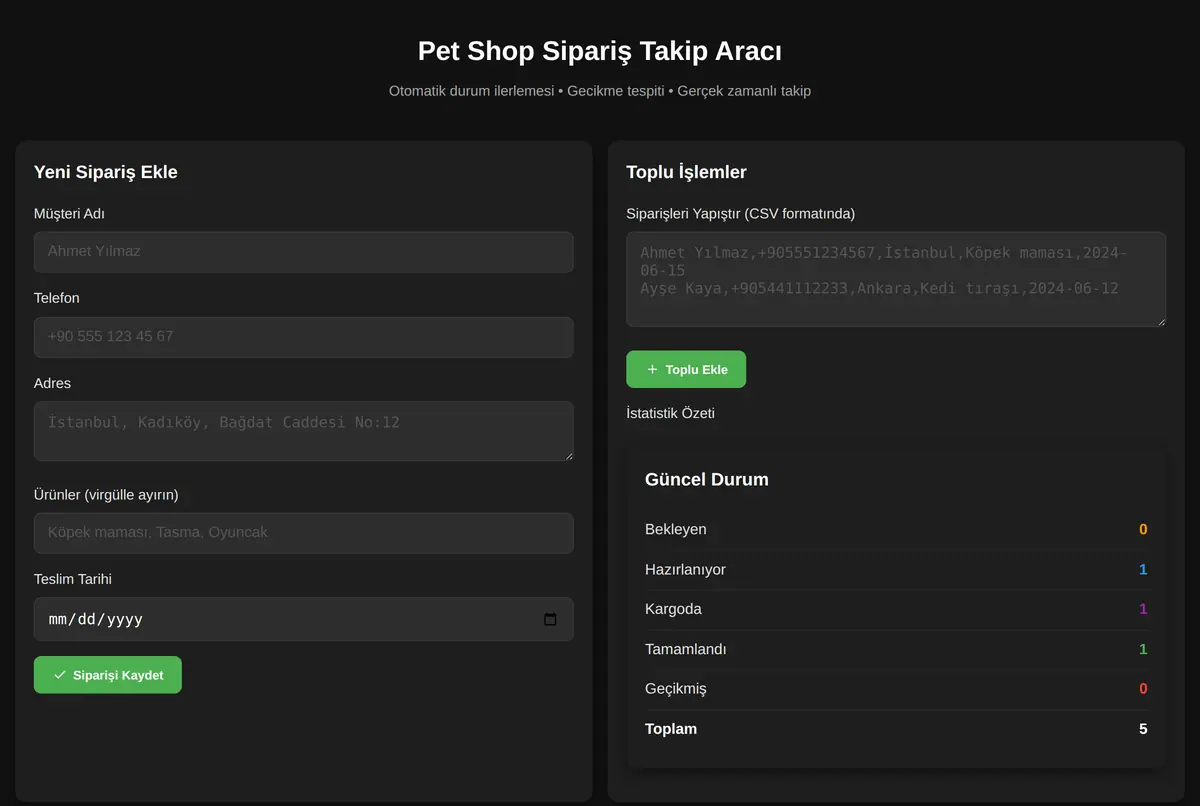The height and width of the screenshot is (806, 1200).
Task: Click the Pet Shop Sipariş Takip Aracı title
Action: 600,51
